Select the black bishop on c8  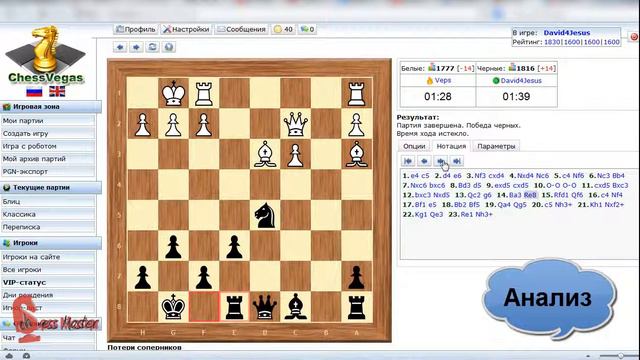[x=296, y=307]
